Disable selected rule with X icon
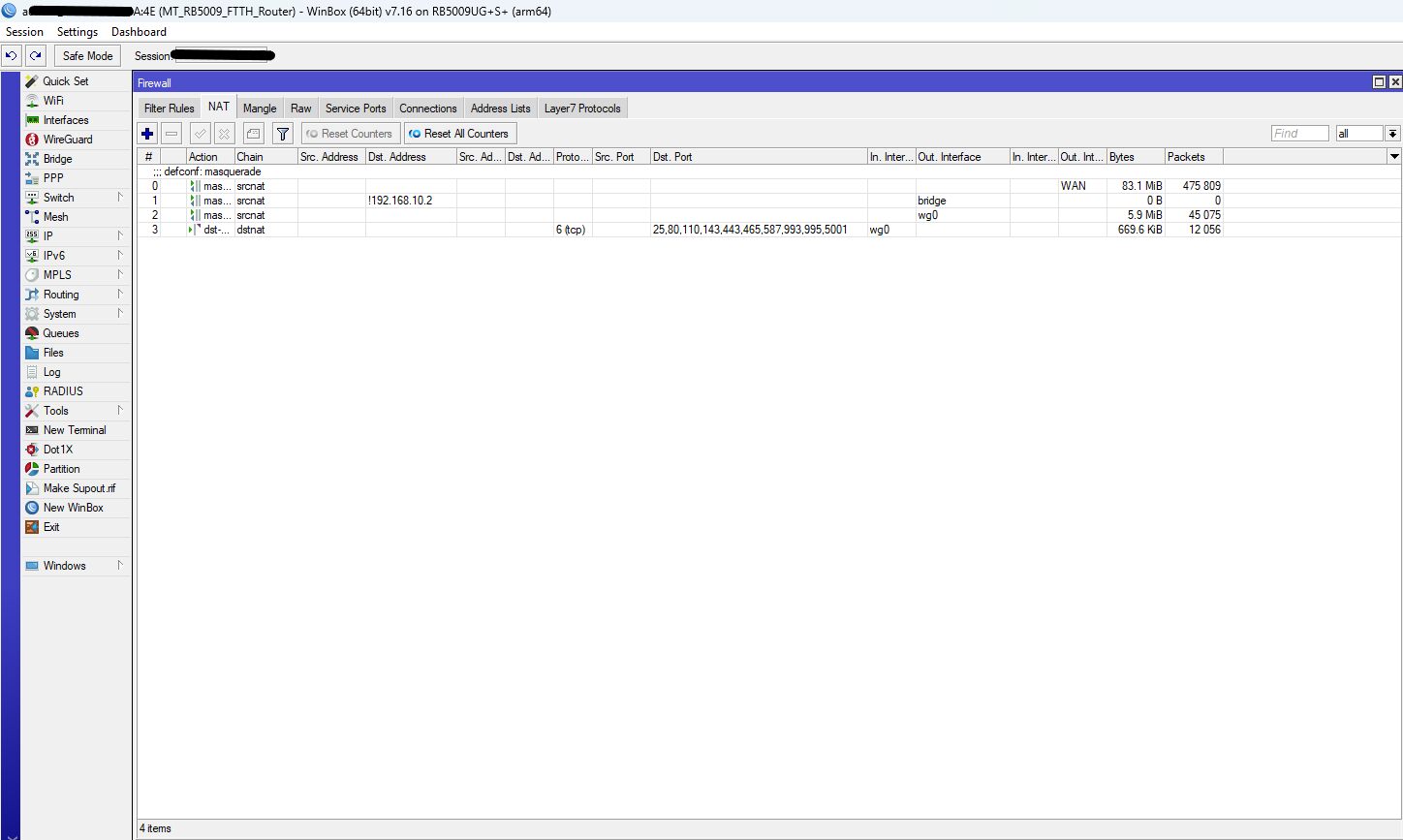 coord(224,134)
